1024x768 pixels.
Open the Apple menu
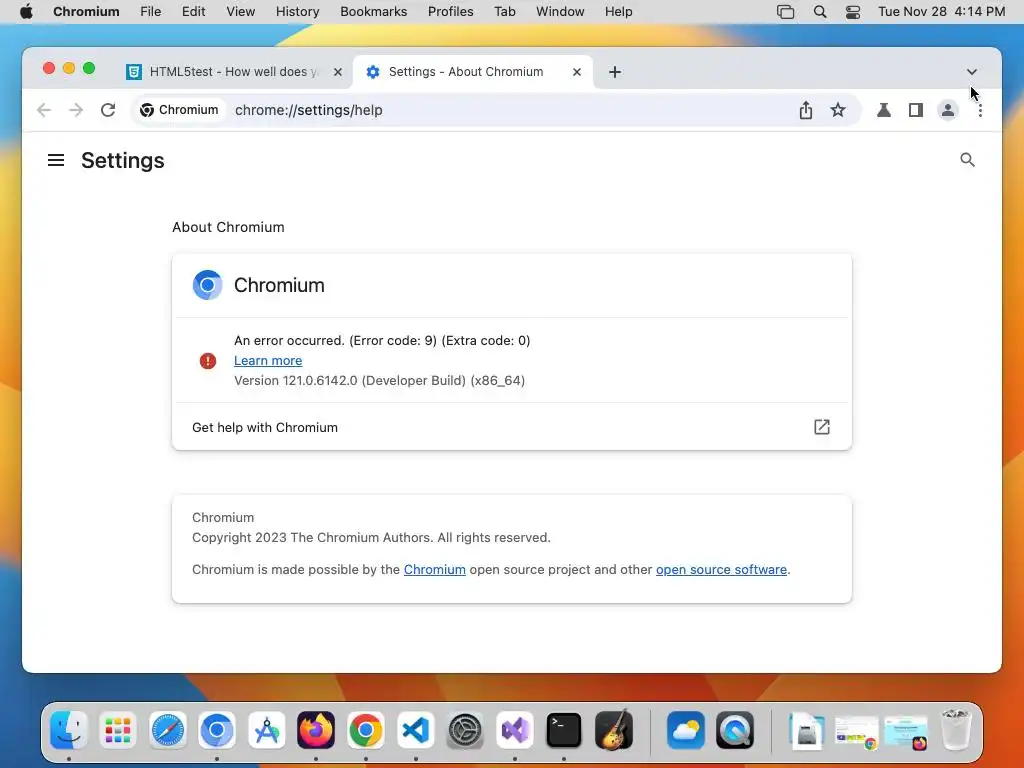click(26, 12)
